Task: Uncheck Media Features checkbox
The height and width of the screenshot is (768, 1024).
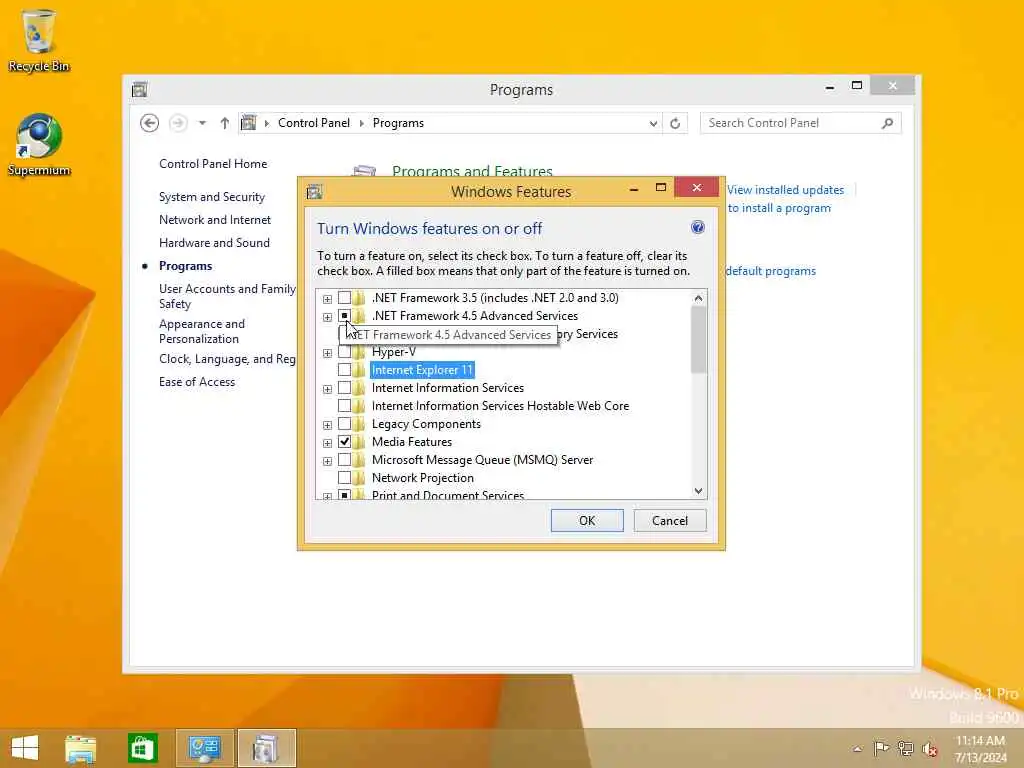Action: tap(344, 442)
